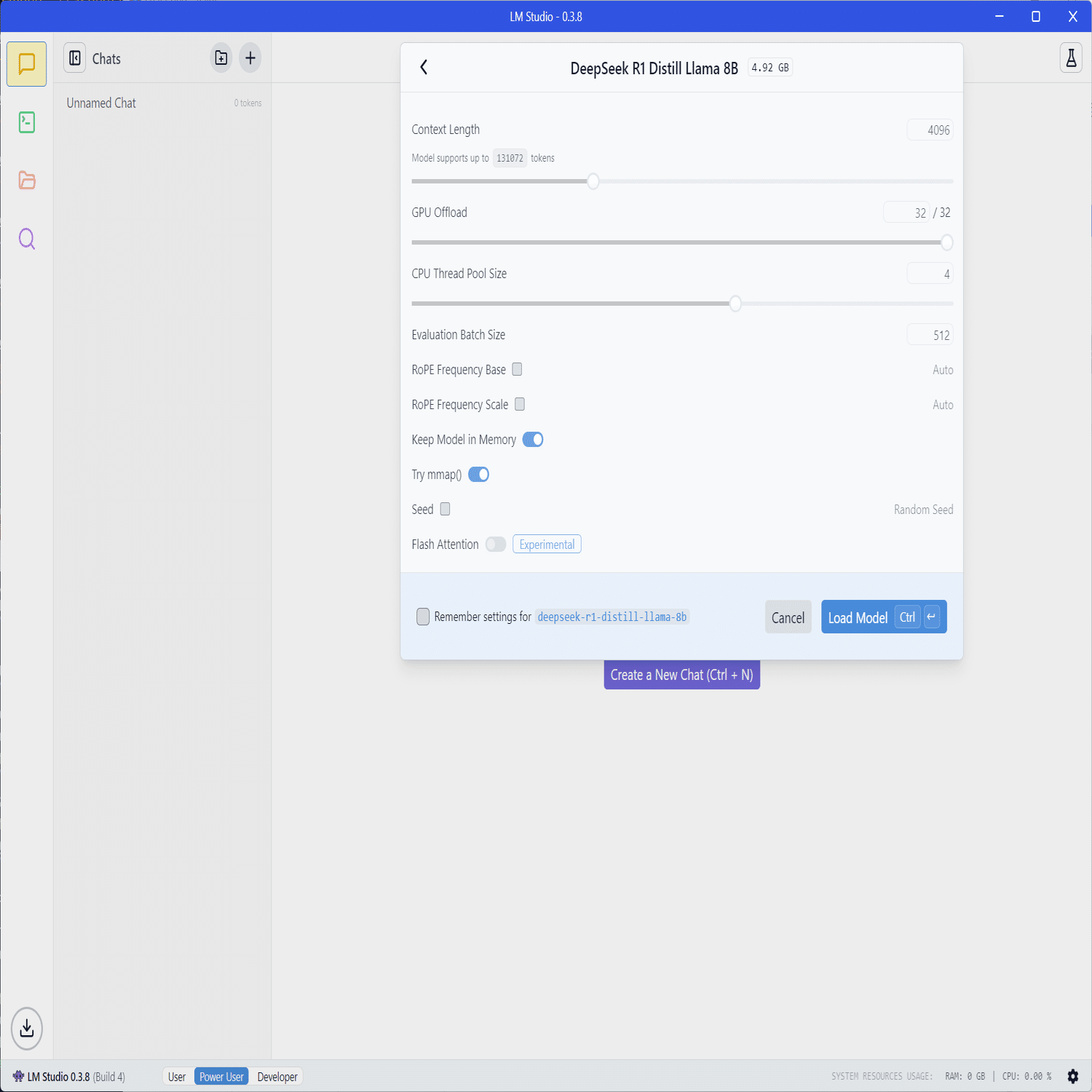Click Create a New Chat button
This screenshot has width=1092, height=1092.
[x=681, y=675]
